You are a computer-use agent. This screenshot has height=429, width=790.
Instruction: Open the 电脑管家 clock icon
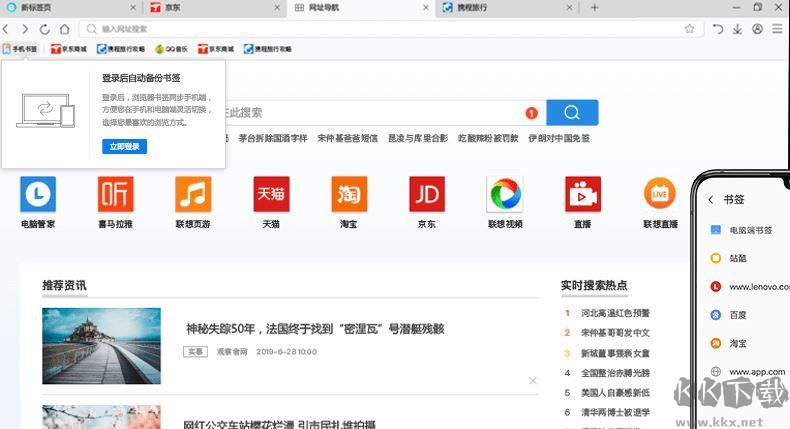coord(38,194)
